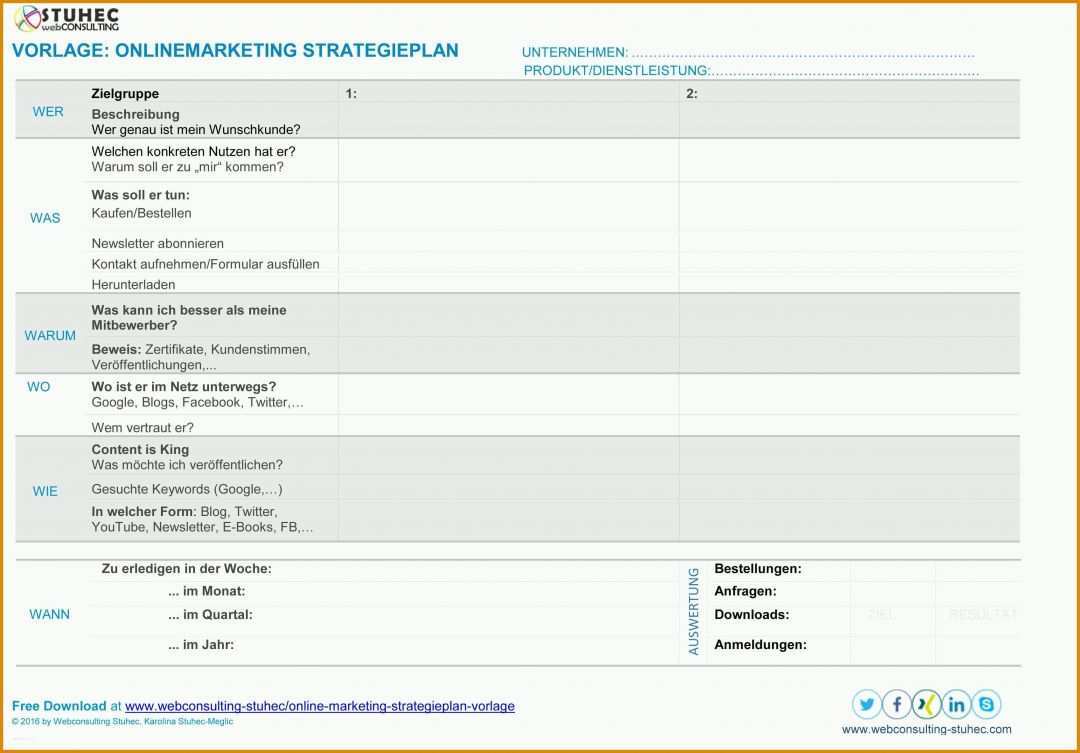The image size is (1080, 753).
Task: Click the 'Wem vertraut er?' row
Action: pos(142,427)
